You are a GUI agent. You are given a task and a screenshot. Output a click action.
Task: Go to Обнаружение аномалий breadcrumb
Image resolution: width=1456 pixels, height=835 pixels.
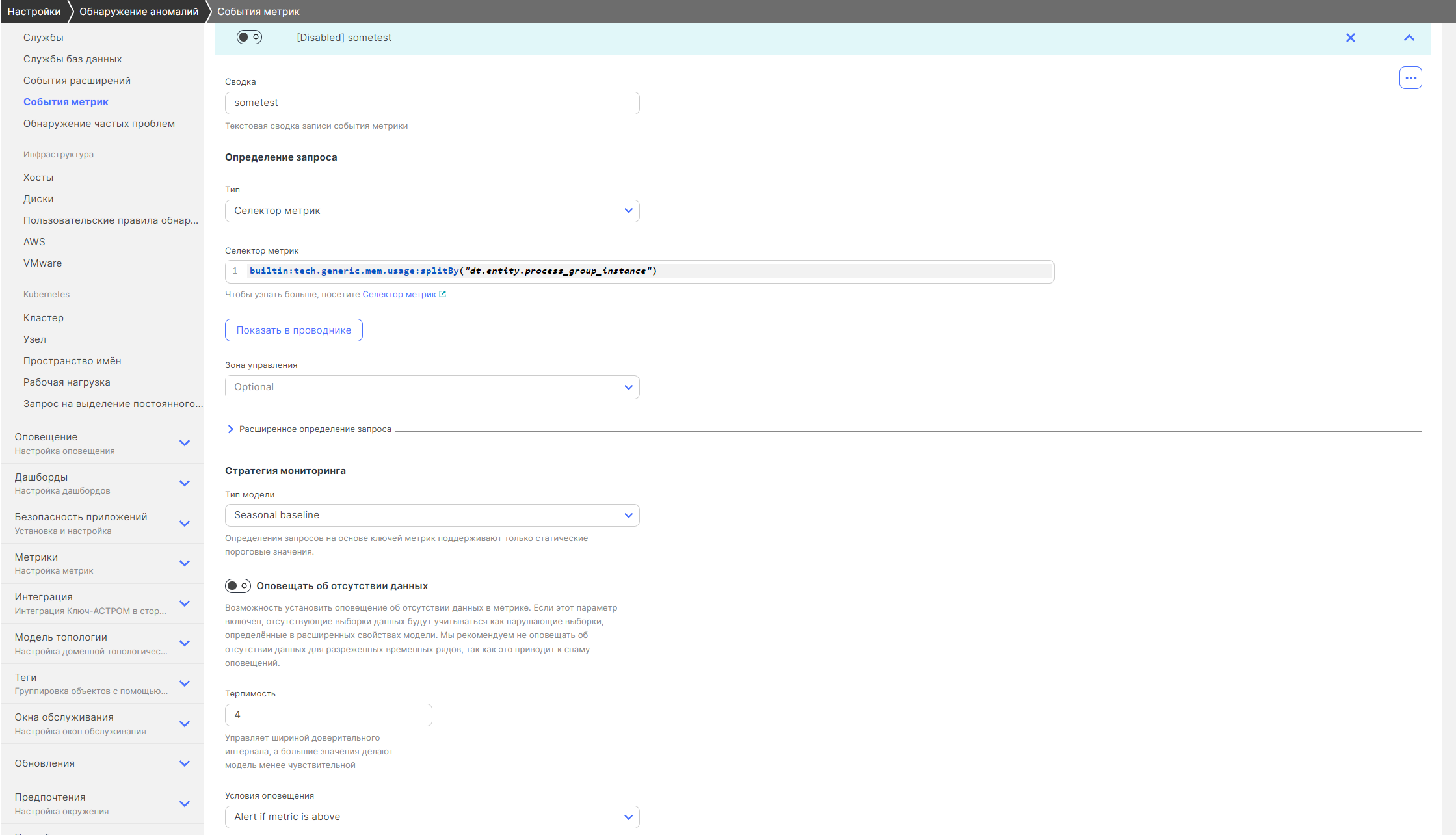tap(139, 12)
